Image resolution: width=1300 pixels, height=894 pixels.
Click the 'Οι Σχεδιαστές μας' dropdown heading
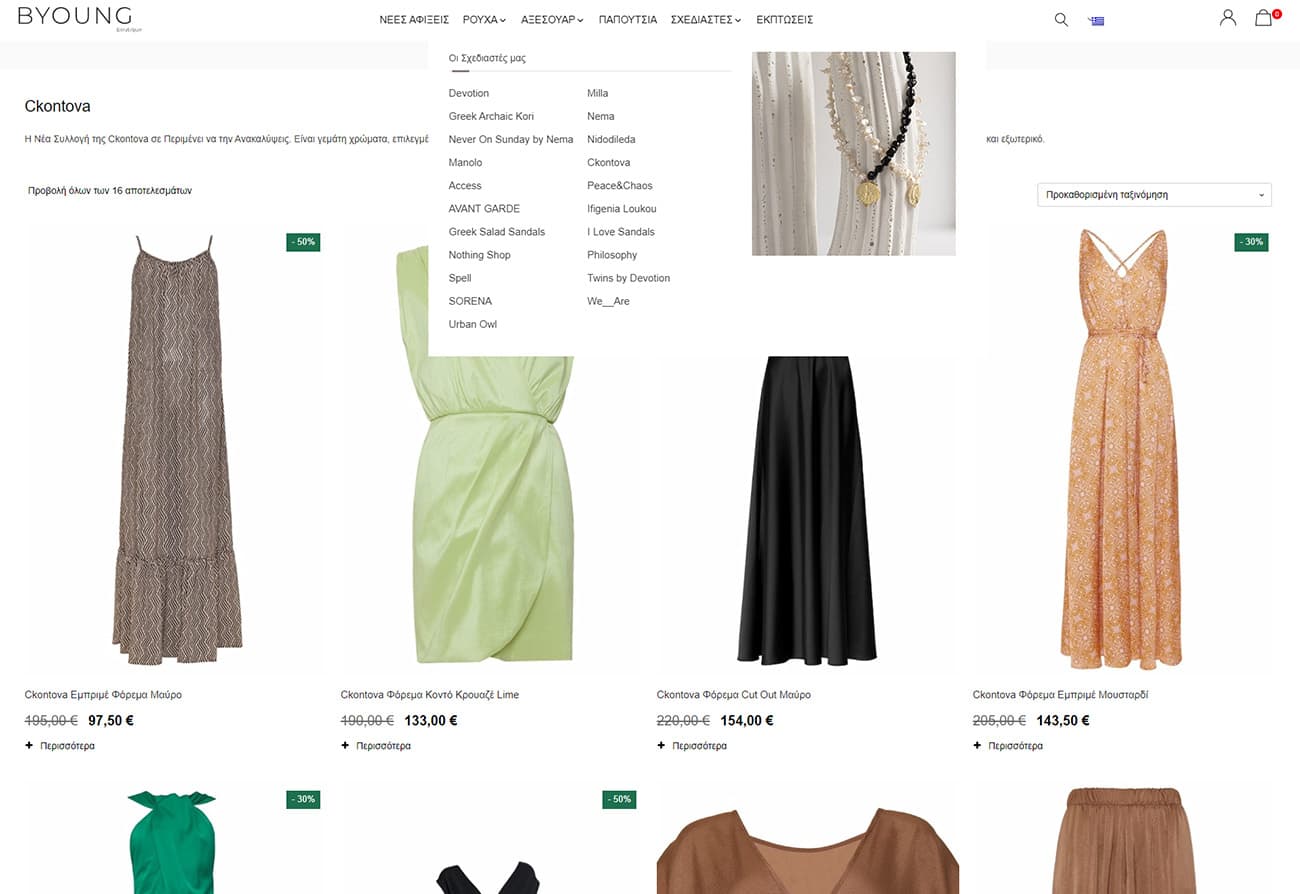coord(487,58)
